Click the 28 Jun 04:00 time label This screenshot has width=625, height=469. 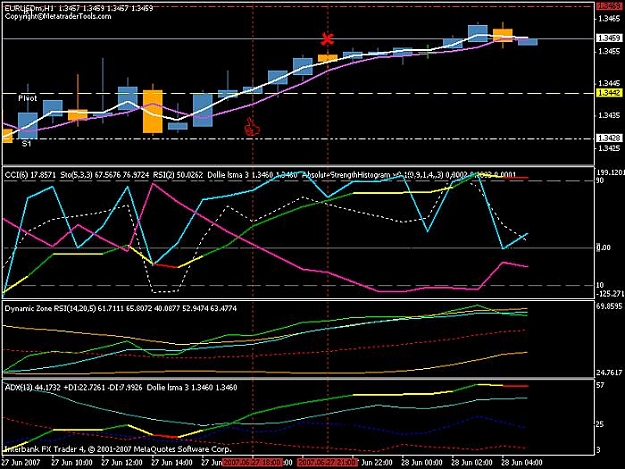point(521,463)
